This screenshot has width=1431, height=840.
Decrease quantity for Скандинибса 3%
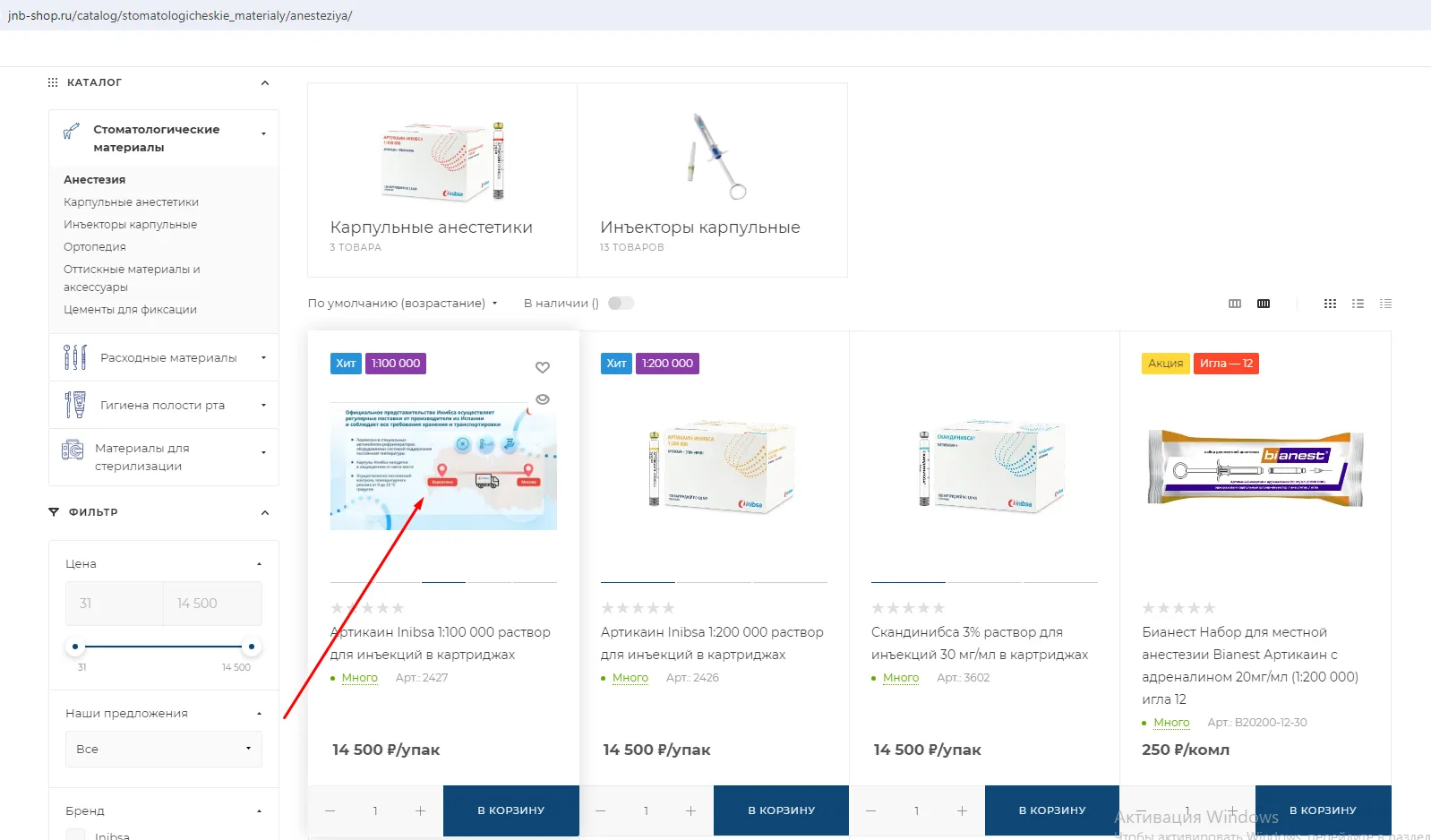coord(871,810)
